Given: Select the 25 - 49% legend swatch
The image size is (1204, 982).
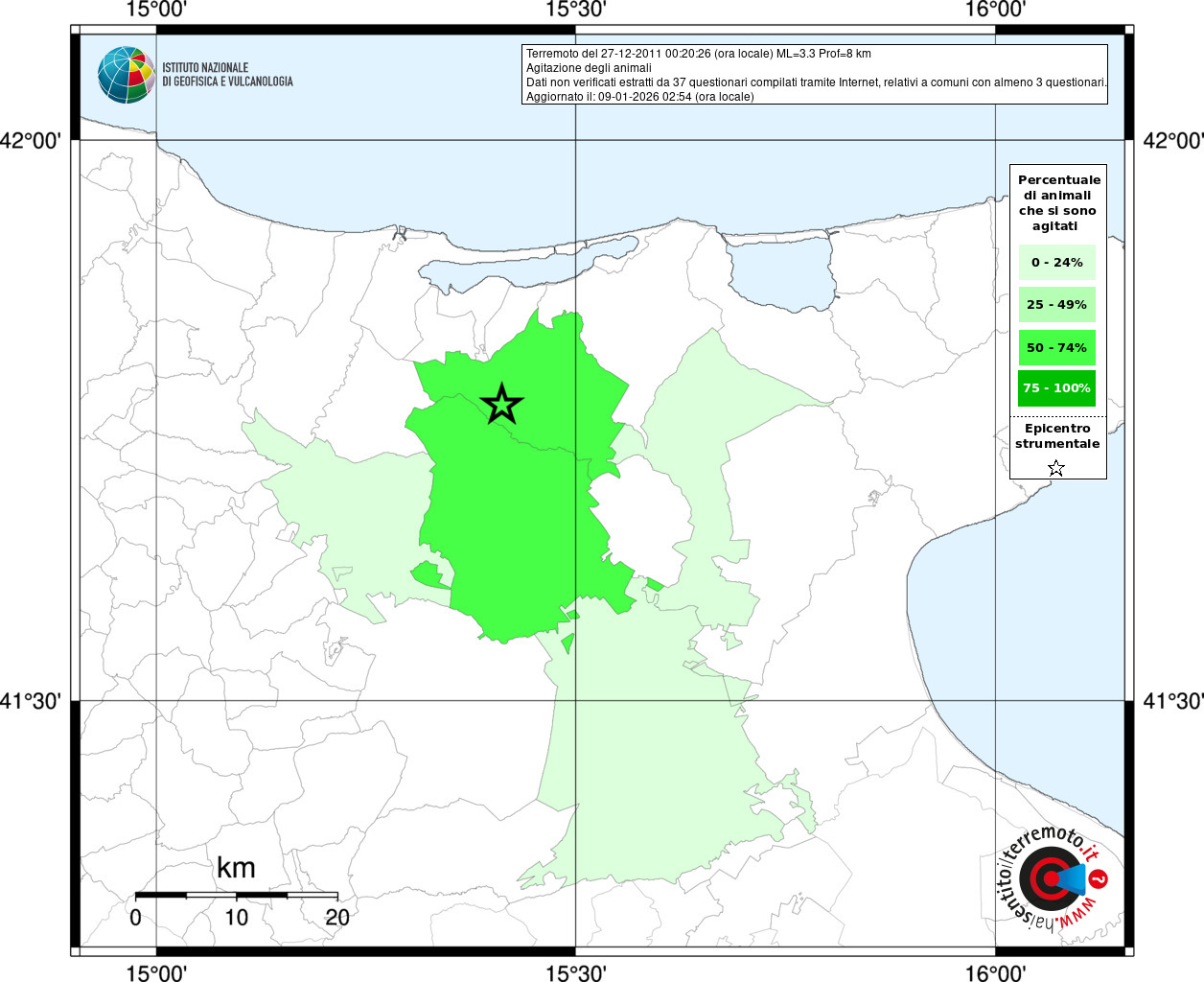Looking at the screenshot, I should pyautogui.click(x=1057, y=304).
